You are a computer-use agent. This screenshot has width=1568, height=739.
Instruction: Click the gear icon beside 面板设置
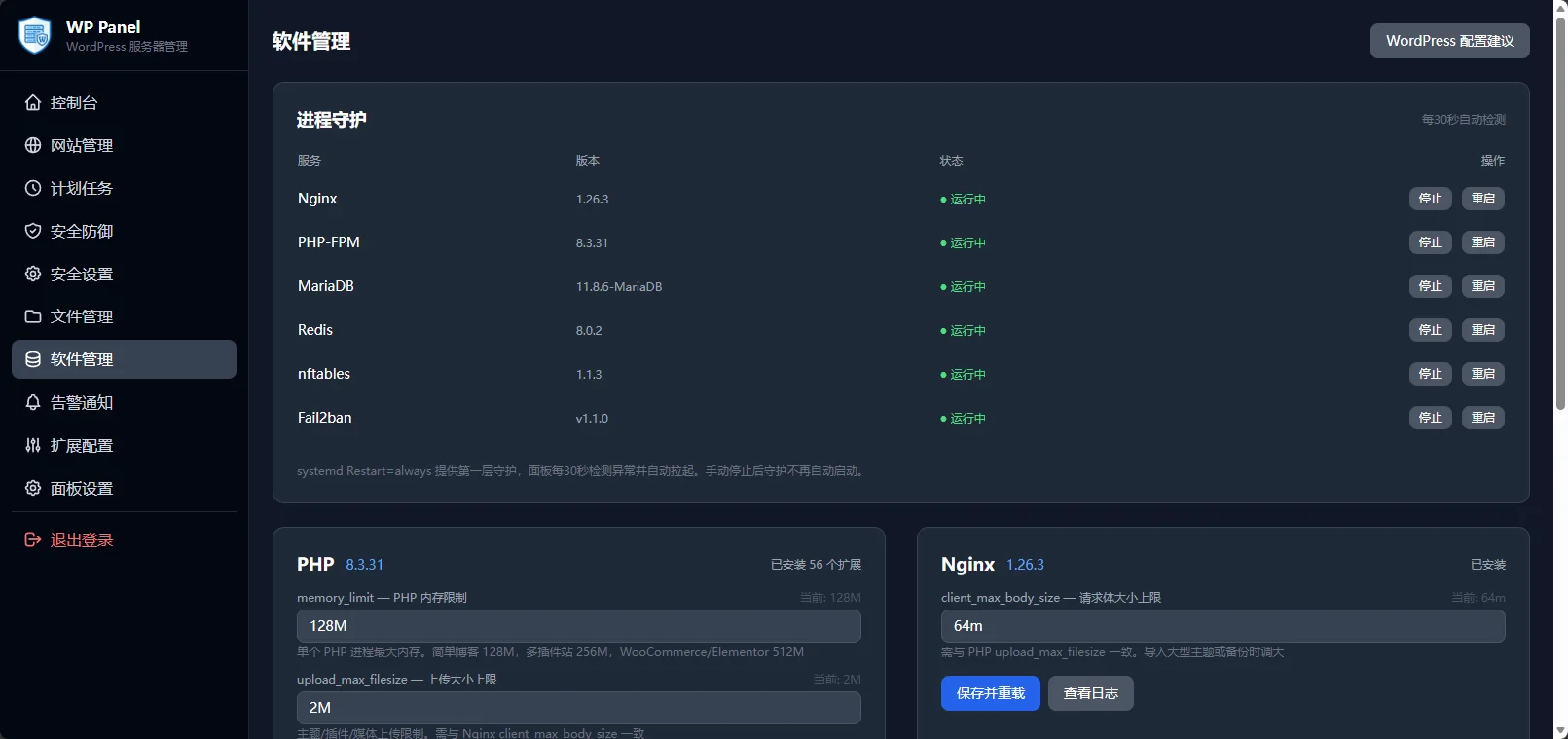point(33,488)
